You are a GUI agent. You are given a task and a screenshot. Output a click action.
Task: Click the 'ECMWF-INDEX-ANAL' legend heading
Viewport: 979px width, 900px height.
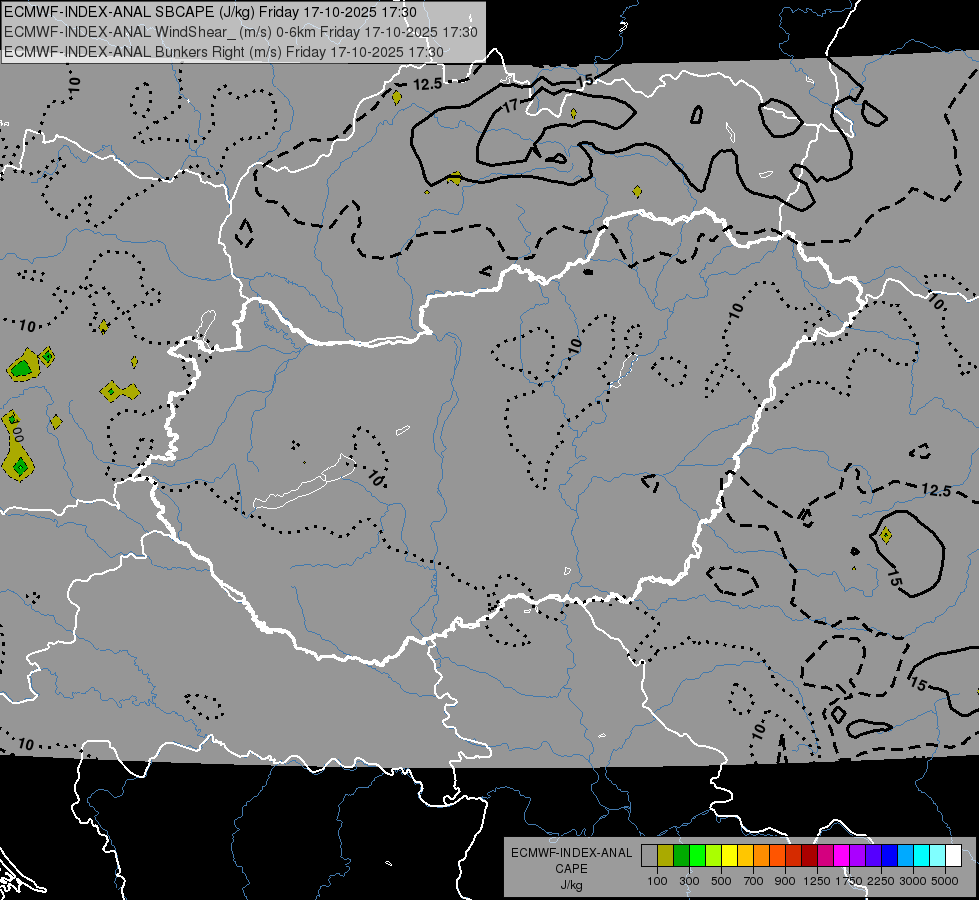click(x=571, y=853)
